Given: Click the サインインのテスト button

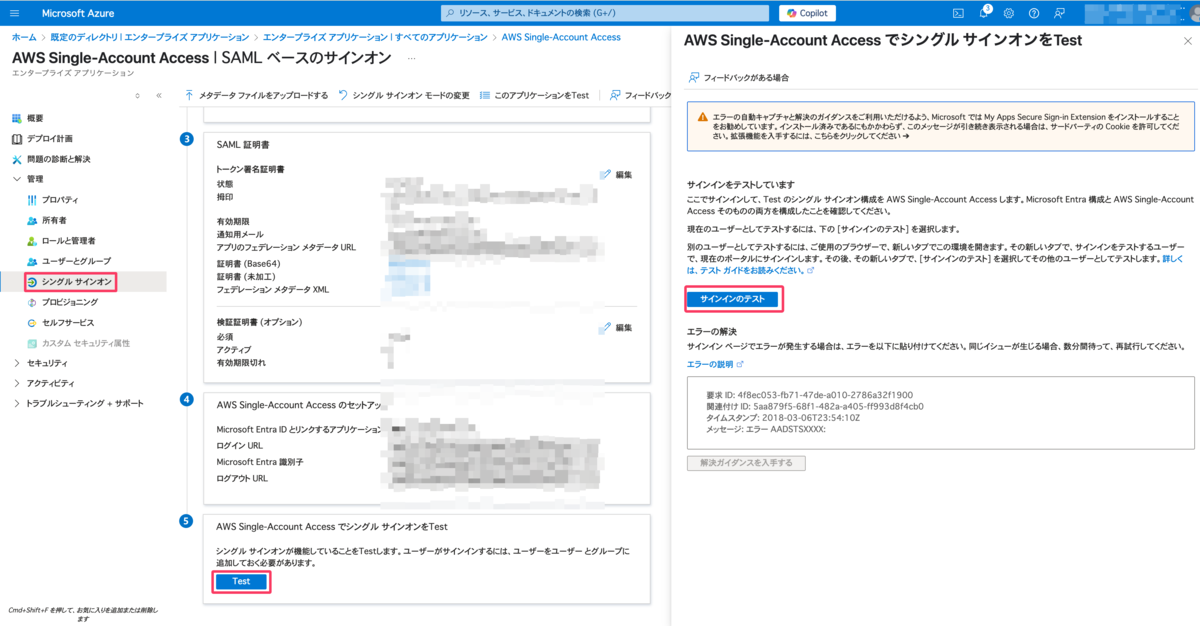Looking at the screenshot, I should [732, 299].
